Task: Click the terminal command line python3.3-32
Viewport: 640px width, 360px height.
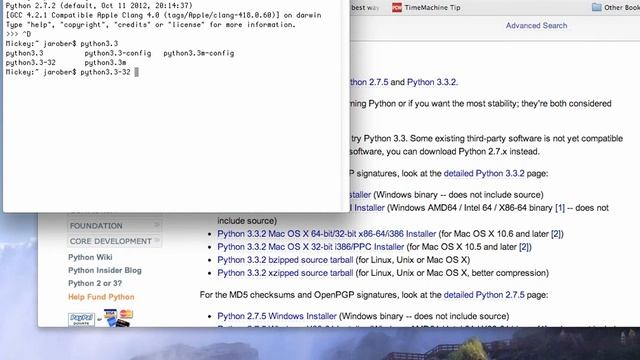Action: click(x=105, y=72)
